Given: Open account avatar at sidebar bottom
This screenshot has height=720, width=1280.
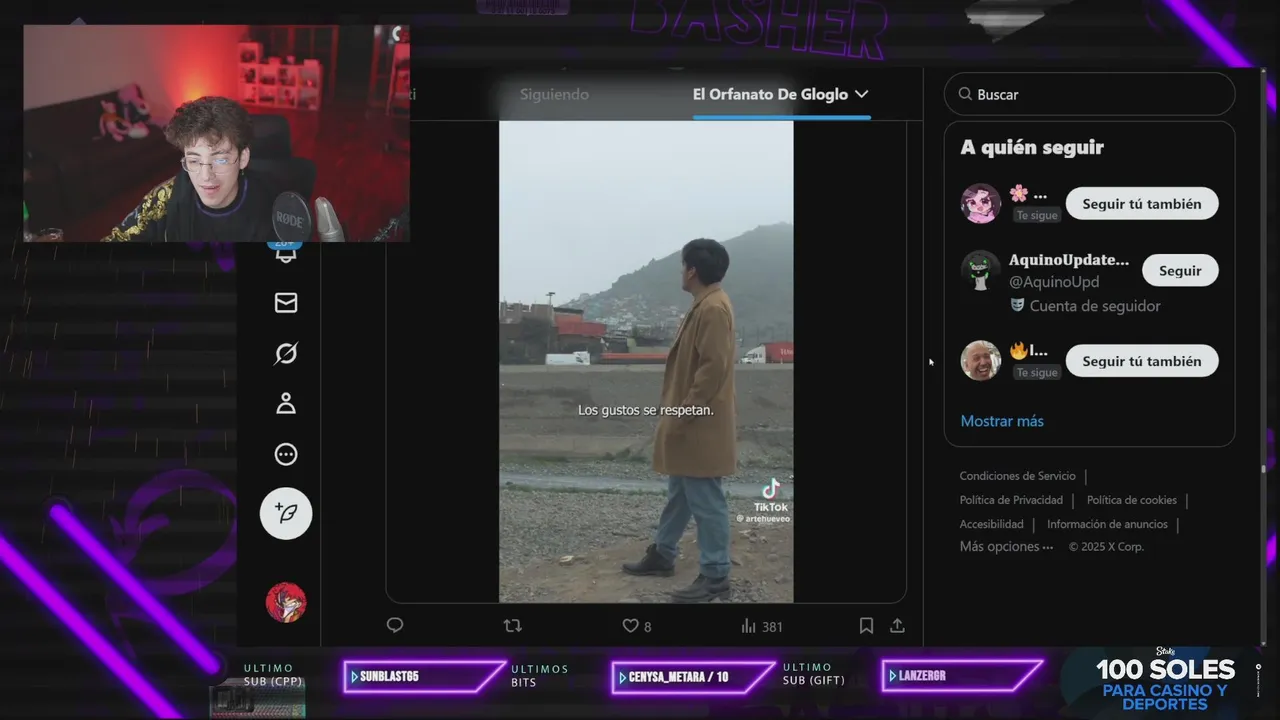Looking at the screenshot, I should [x=286, y=602].
